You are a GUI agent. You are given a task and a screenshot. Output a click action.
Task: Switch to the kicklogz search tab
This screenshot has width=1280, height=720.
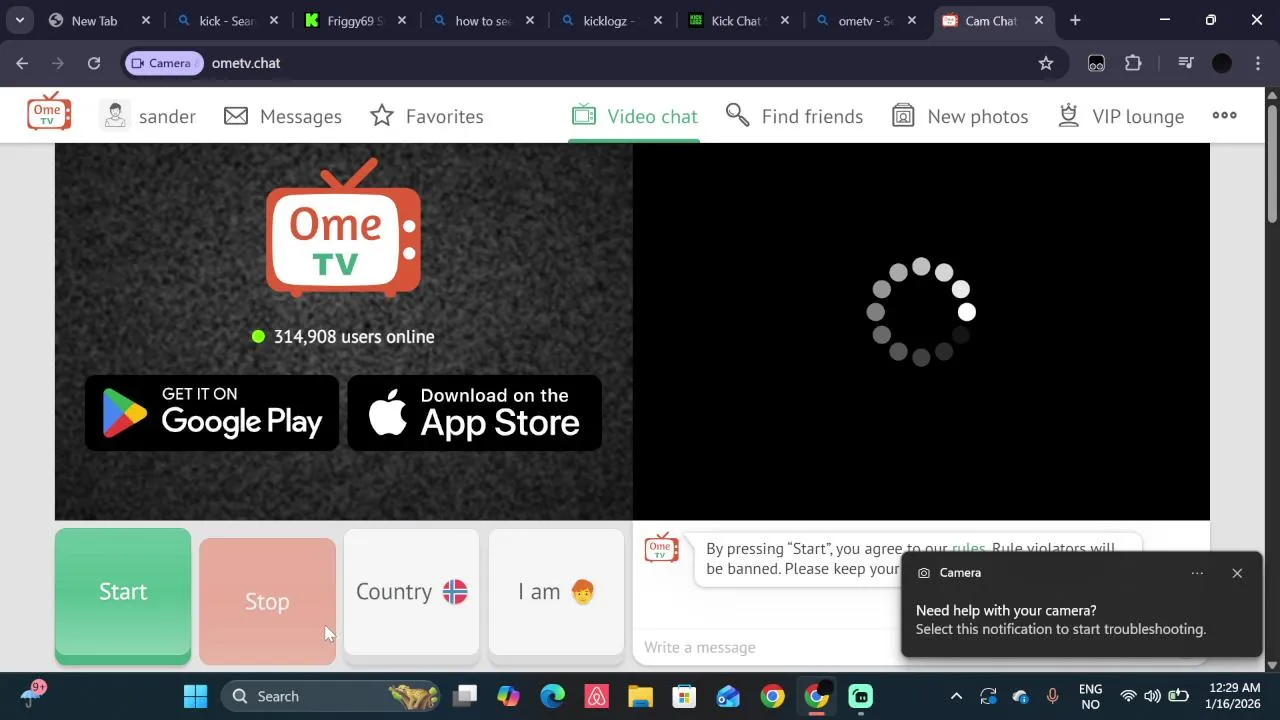tap(612, 20)
